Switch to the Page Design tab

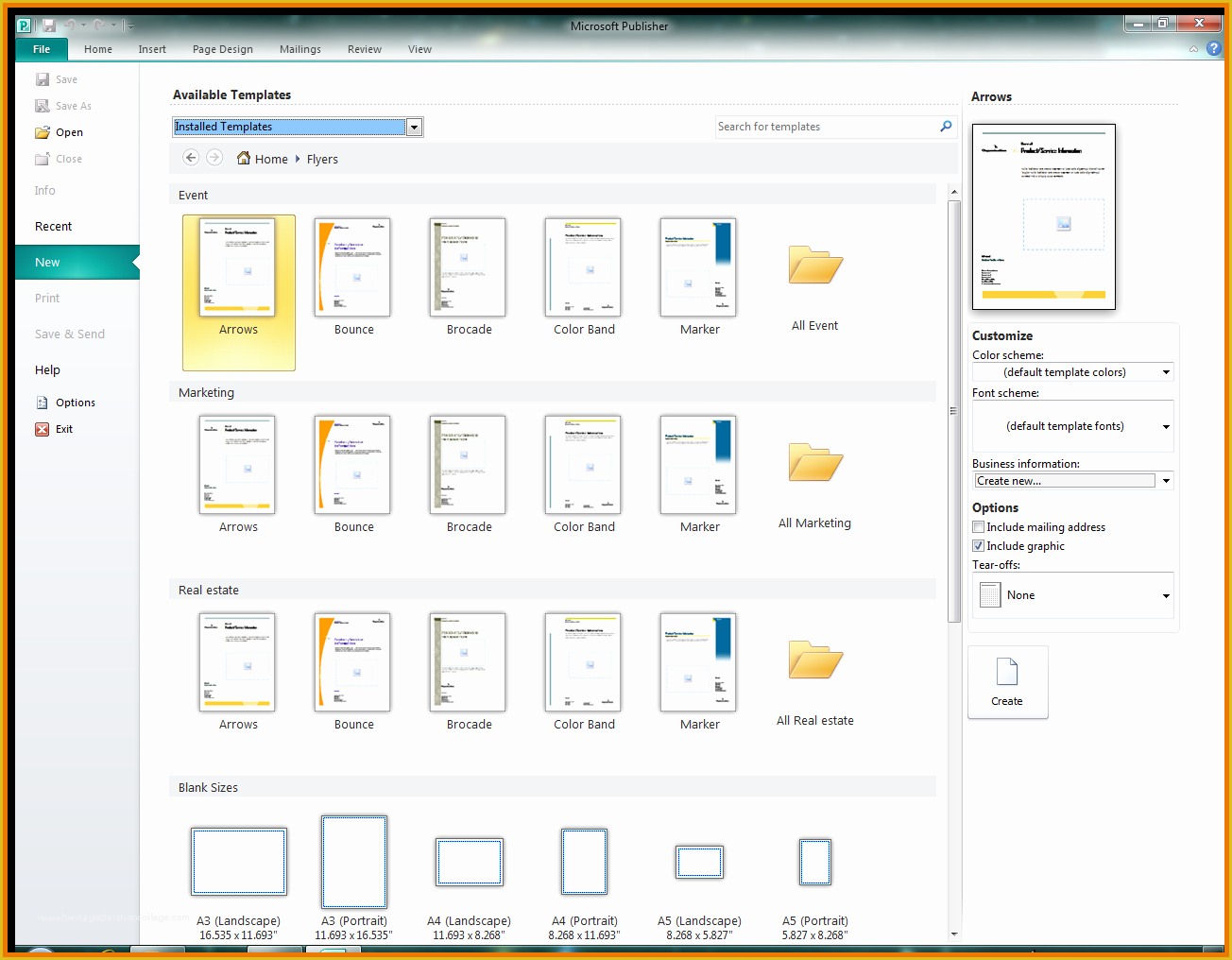point(223,49)
